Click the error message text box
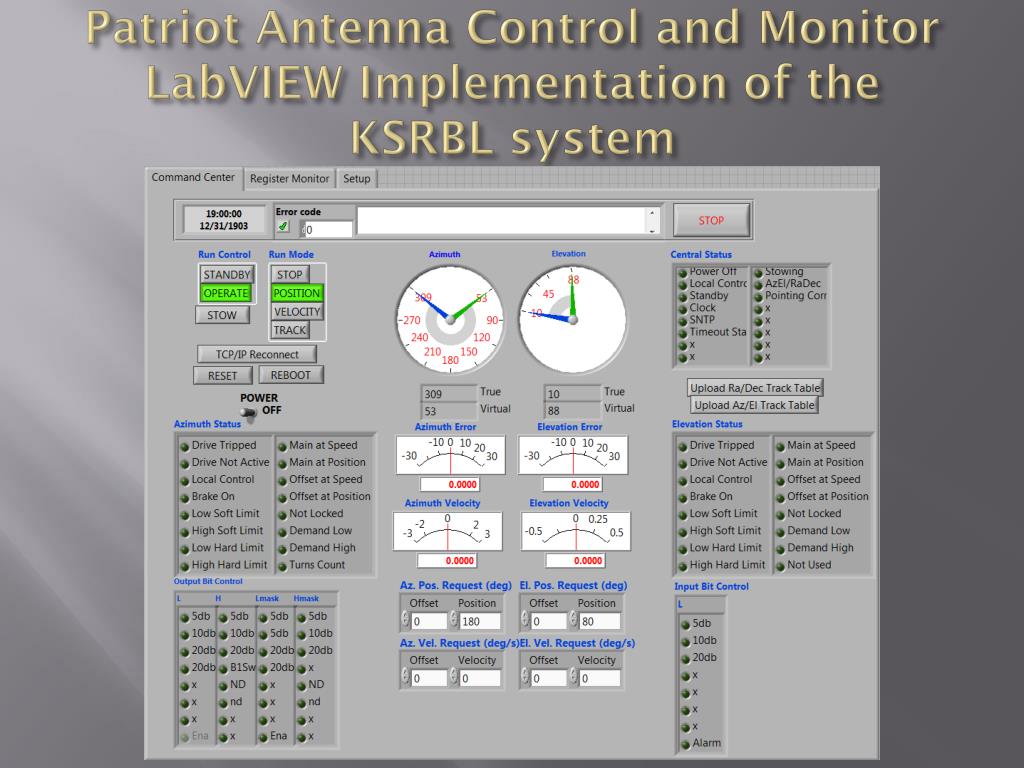Image resolution: width=1024 pixels, height=768 pixels. 502,221
